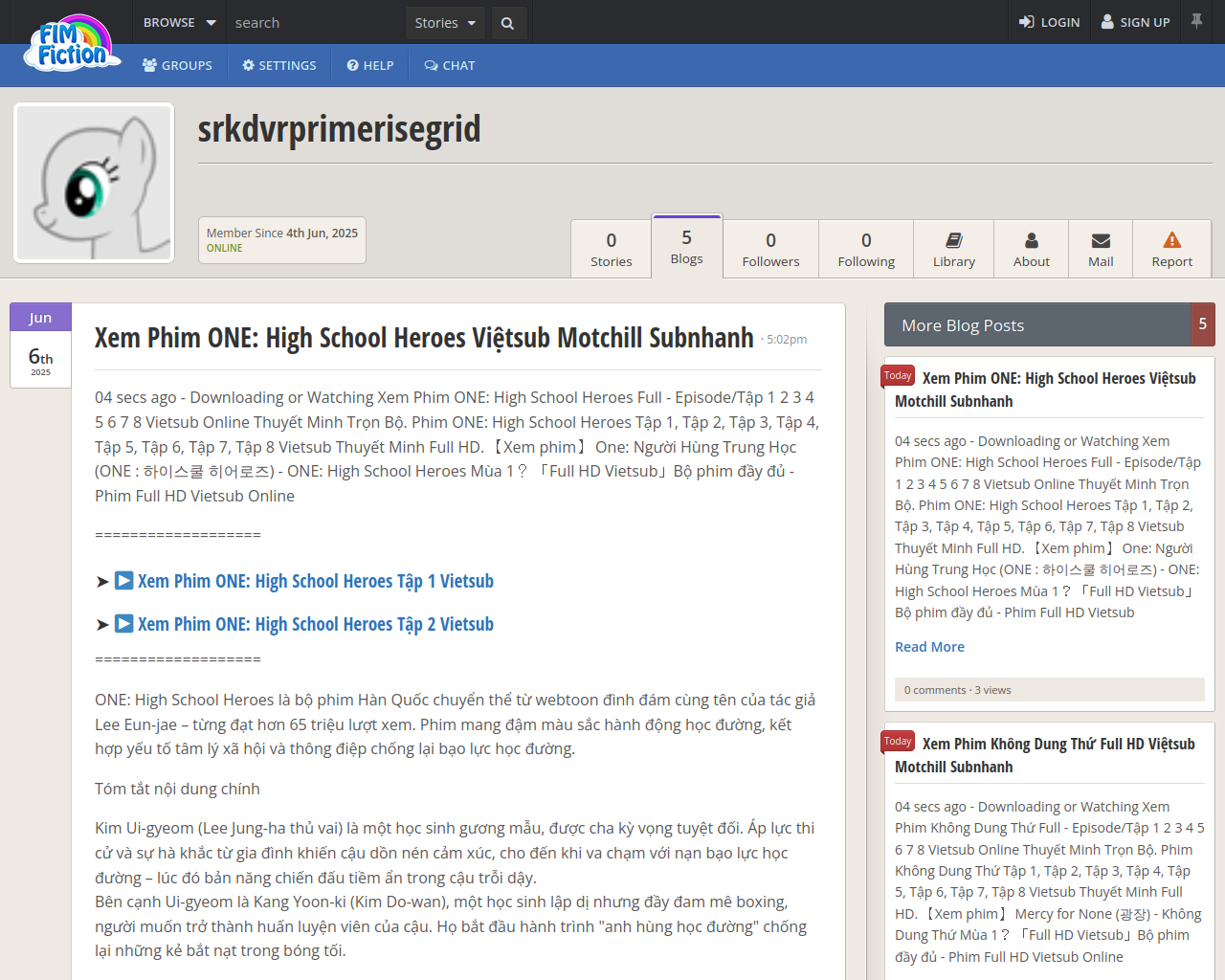
Task: Switch to the Stories tab
Action: tap(612, 249)
